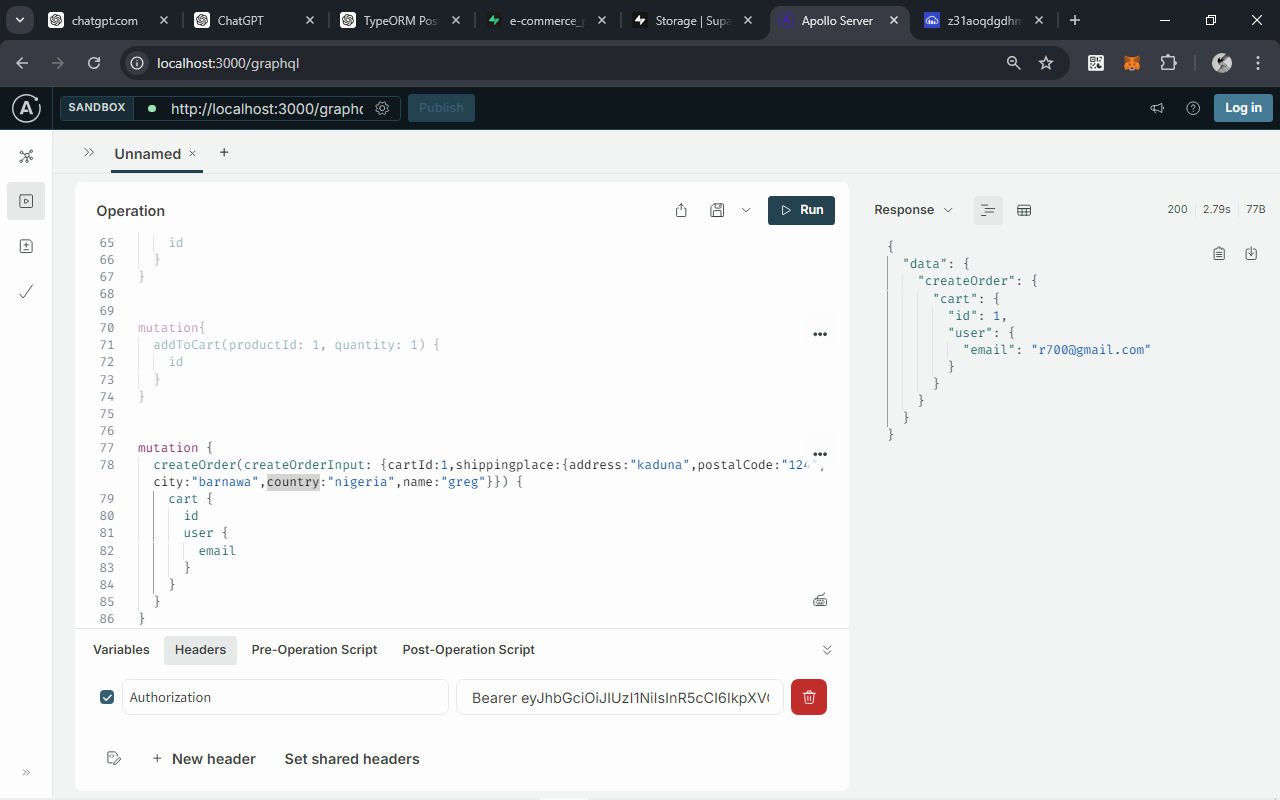
Task: Switch to the Pre-Operation Script tab
Action: point(314,649)
